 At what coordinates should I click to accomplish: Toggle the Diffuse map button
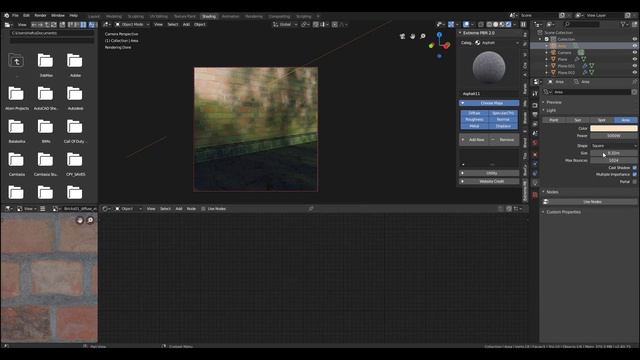pos(474,113)
